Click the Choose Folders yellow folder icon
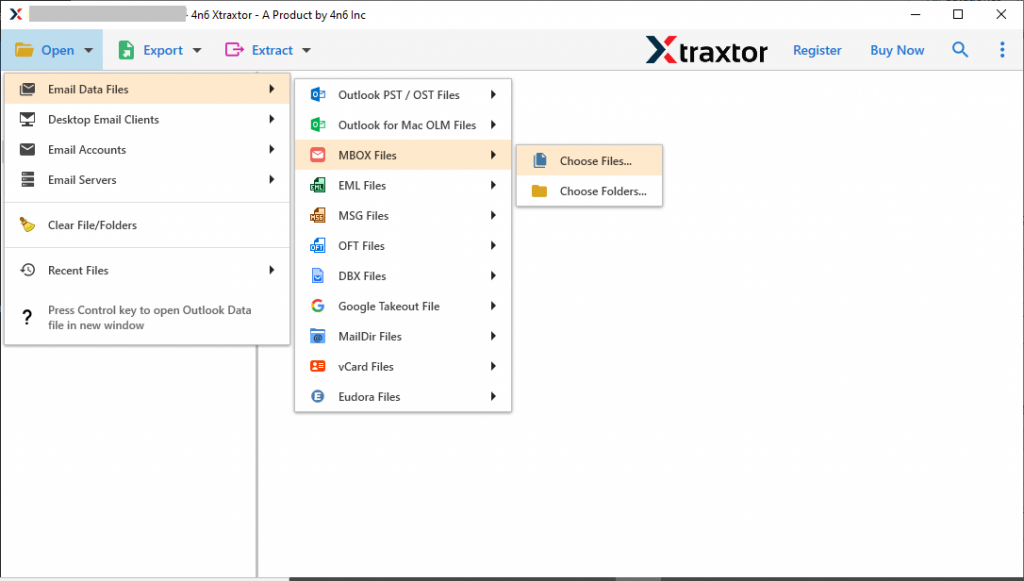This screenshot has width=1024, height=581. coord(539,191)
